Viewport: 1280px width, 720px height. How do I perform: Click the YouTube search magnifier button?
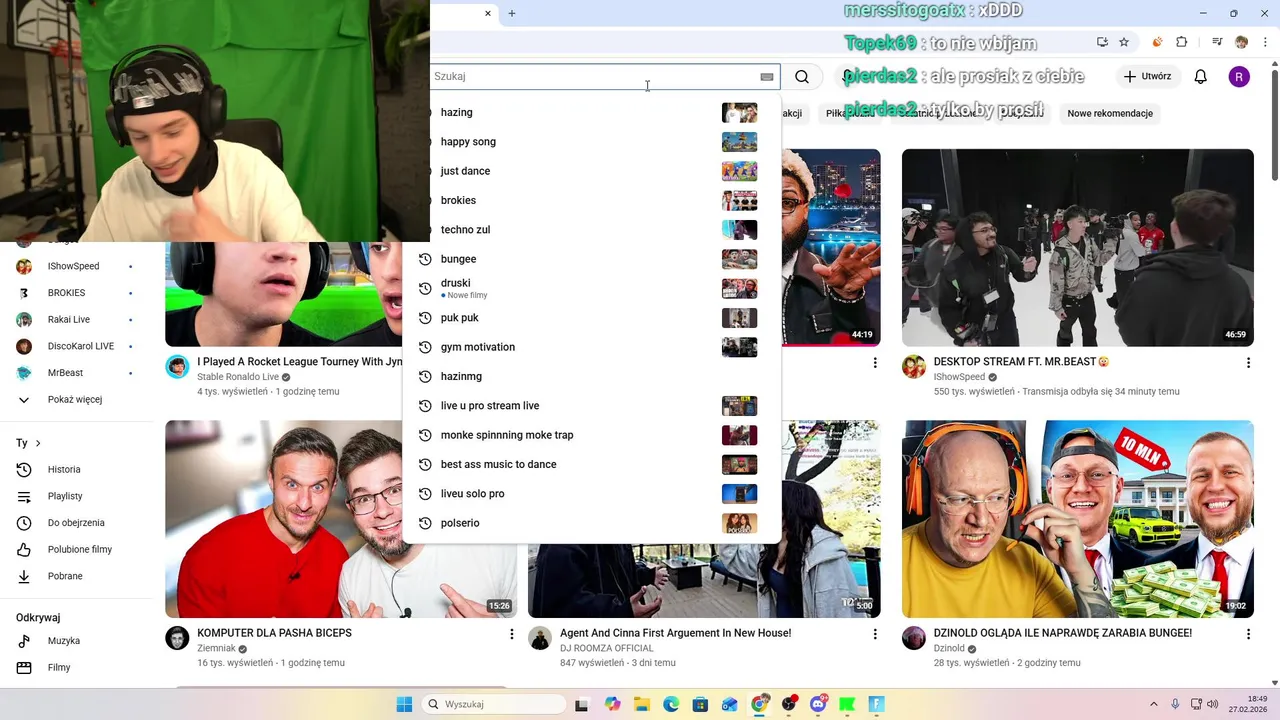point(802,77)
